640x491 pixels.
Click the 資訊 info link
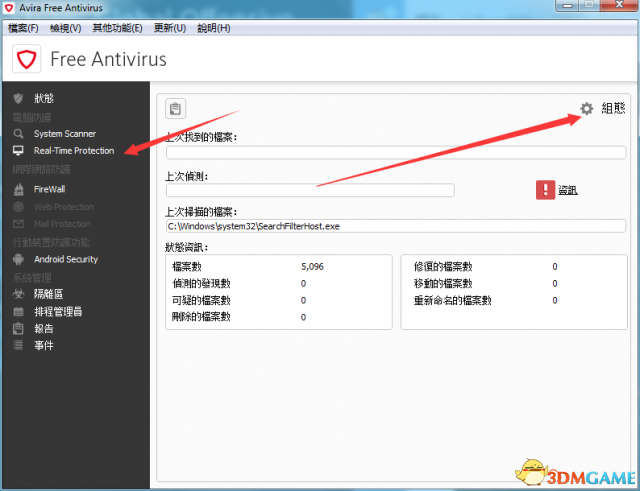click(568, 190)
